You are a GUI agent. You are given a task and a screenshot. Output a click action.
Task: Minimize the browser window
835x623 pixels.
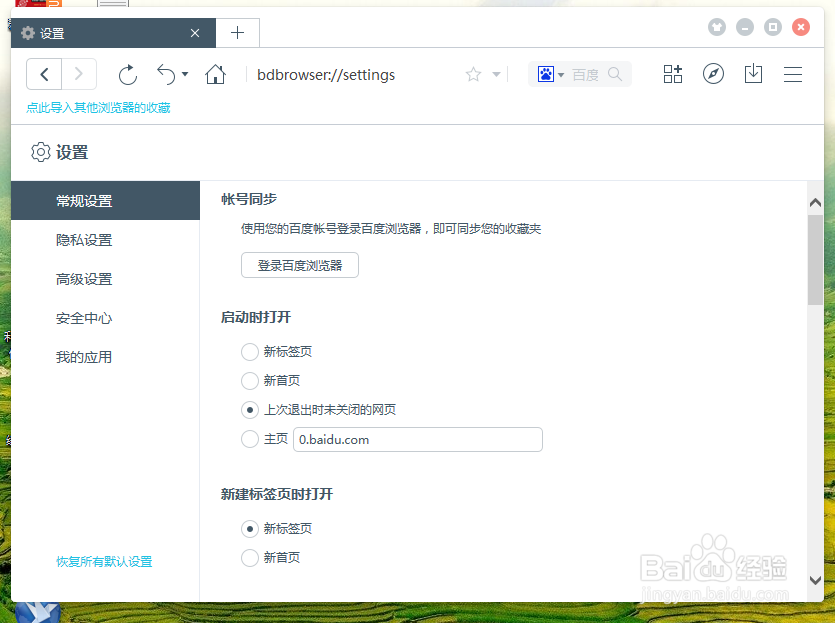tap(744, 27)
